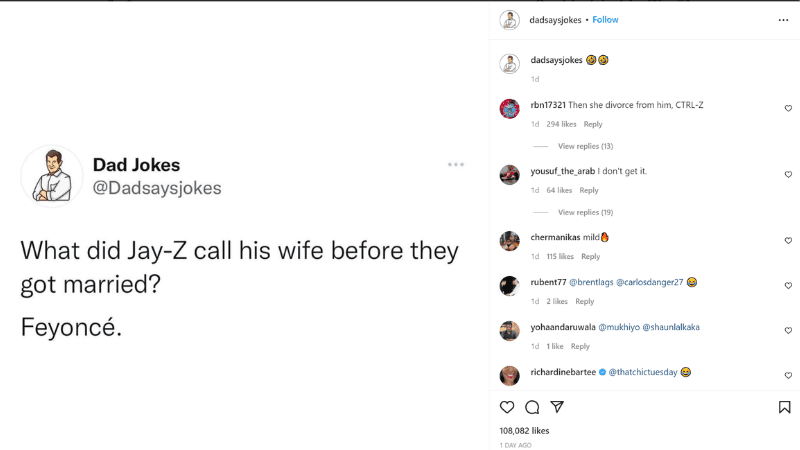Save post with the bookmark icon
The image size is (800, 450).
pyautogui.click(x=785, y=407)
